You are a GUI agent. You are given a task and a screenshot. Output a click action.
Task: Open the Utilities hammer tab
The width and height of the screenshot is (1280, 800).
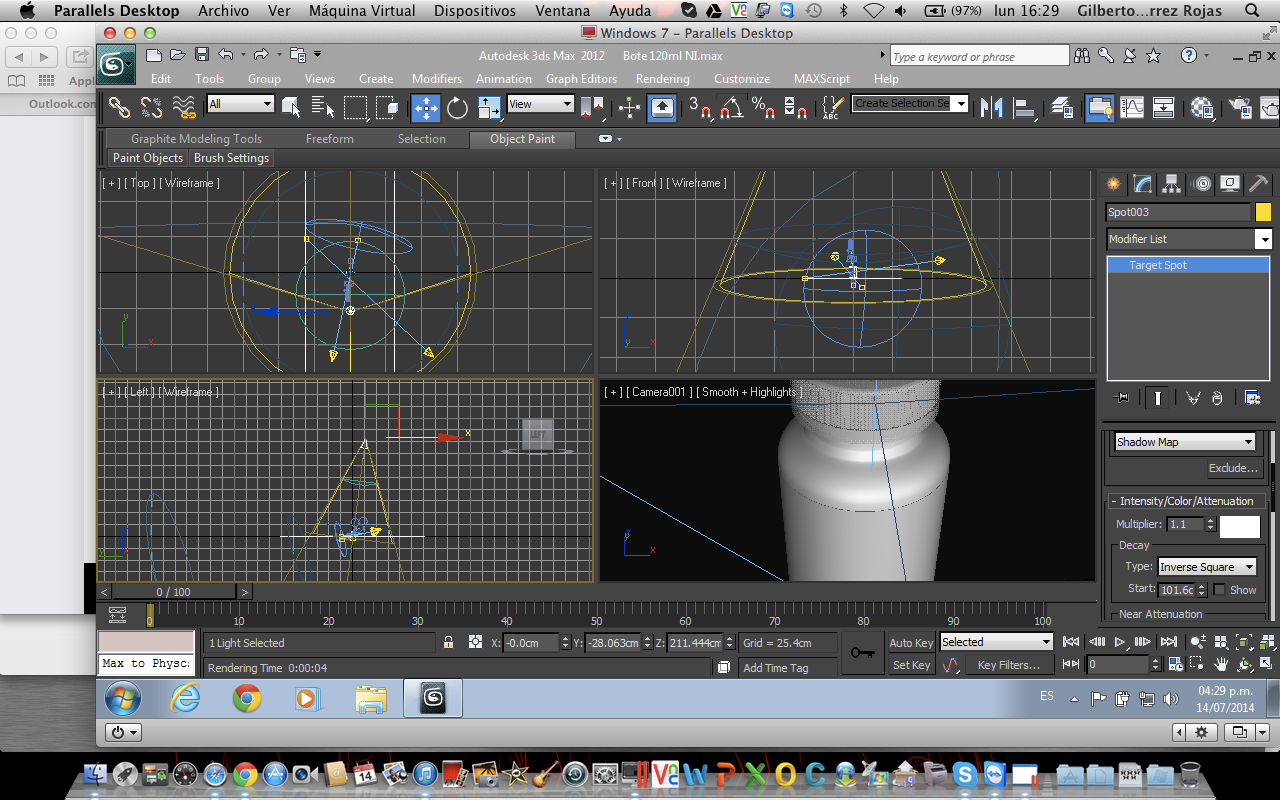[1259, 184]
